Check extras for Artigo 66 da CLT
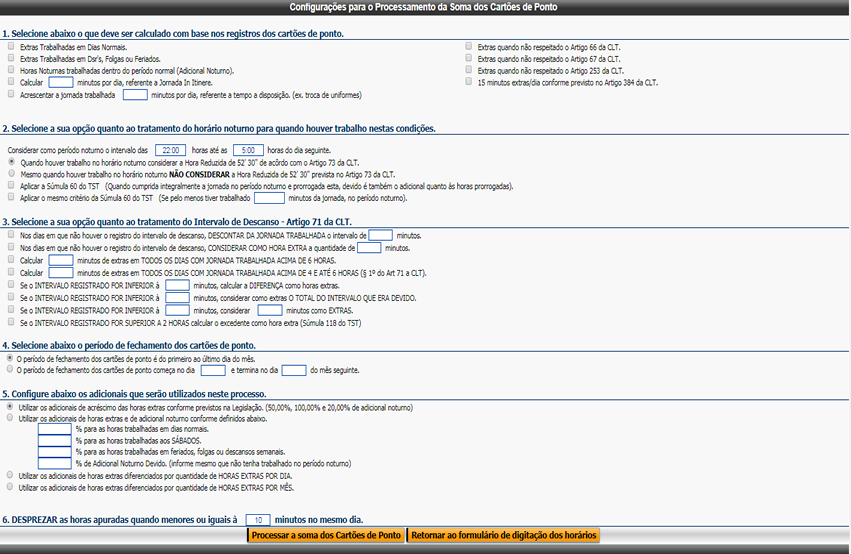 tap(469, 46)
